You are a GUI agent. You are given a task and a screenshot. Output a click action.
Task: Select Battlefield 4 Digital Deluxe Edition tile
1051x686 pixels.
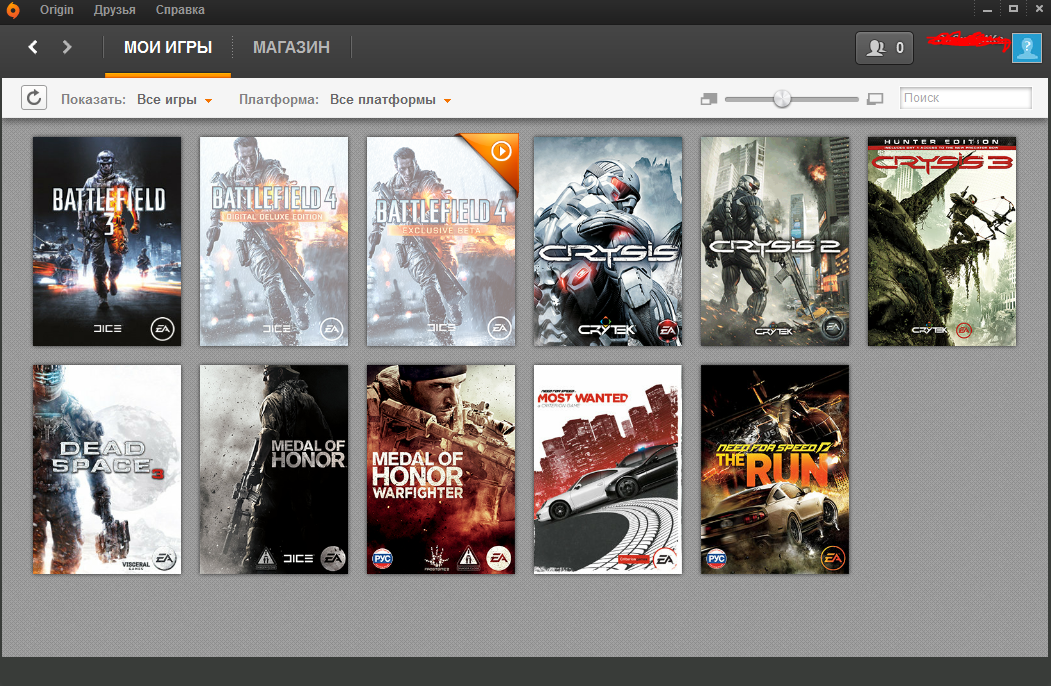274,241
